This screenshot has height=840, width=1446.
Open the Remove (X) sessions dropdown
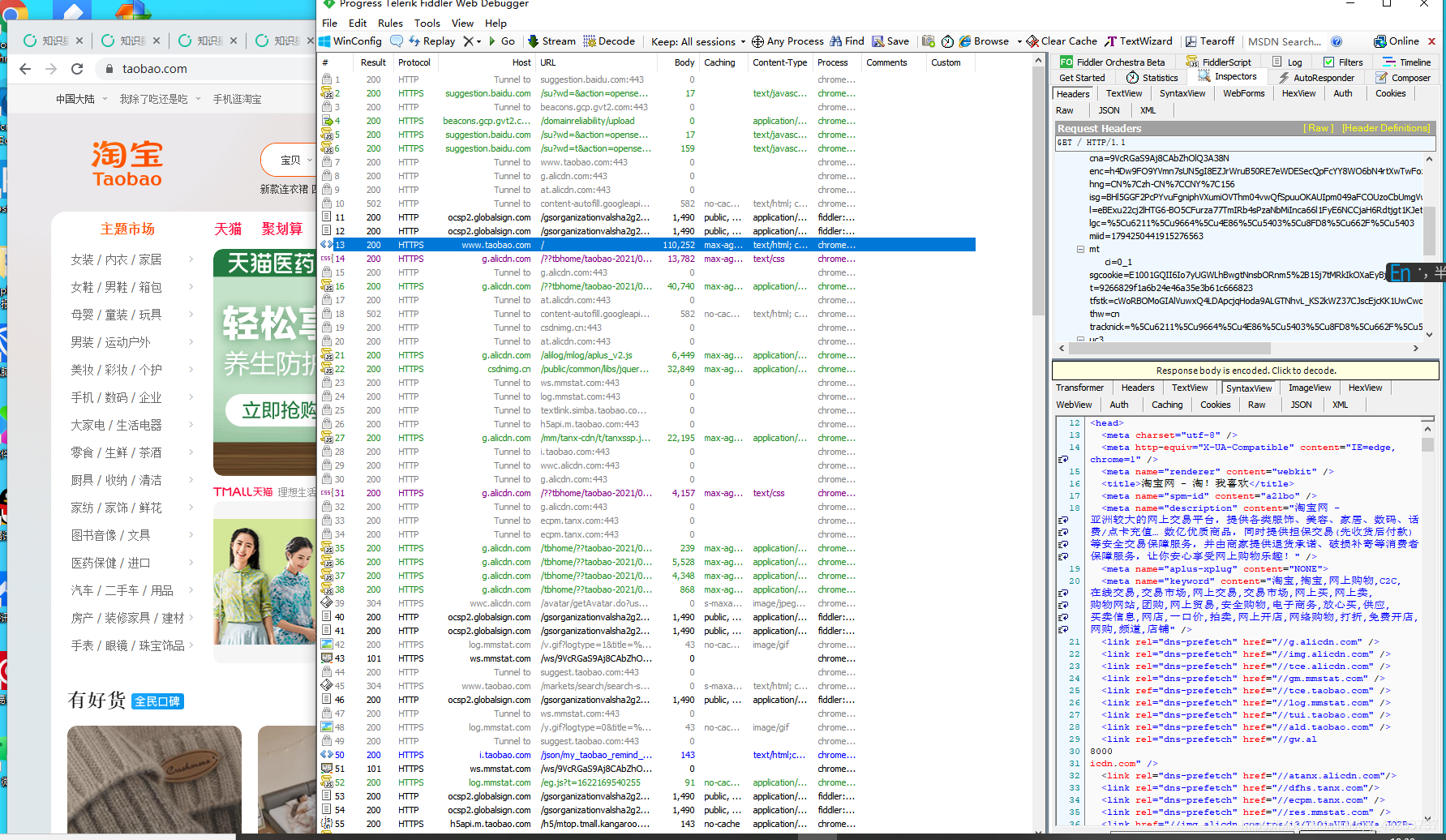472,41
